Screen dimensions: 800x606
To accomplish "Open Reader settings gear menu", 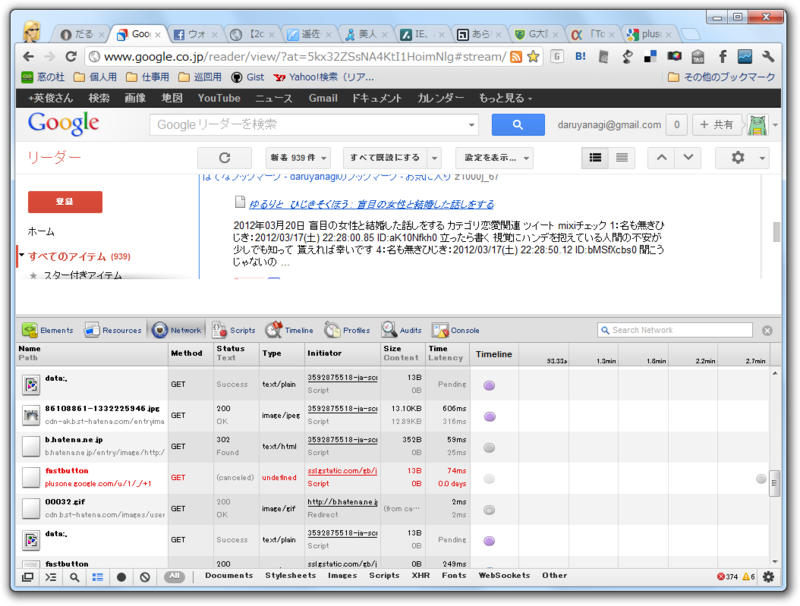I will [x=743, y=158].
